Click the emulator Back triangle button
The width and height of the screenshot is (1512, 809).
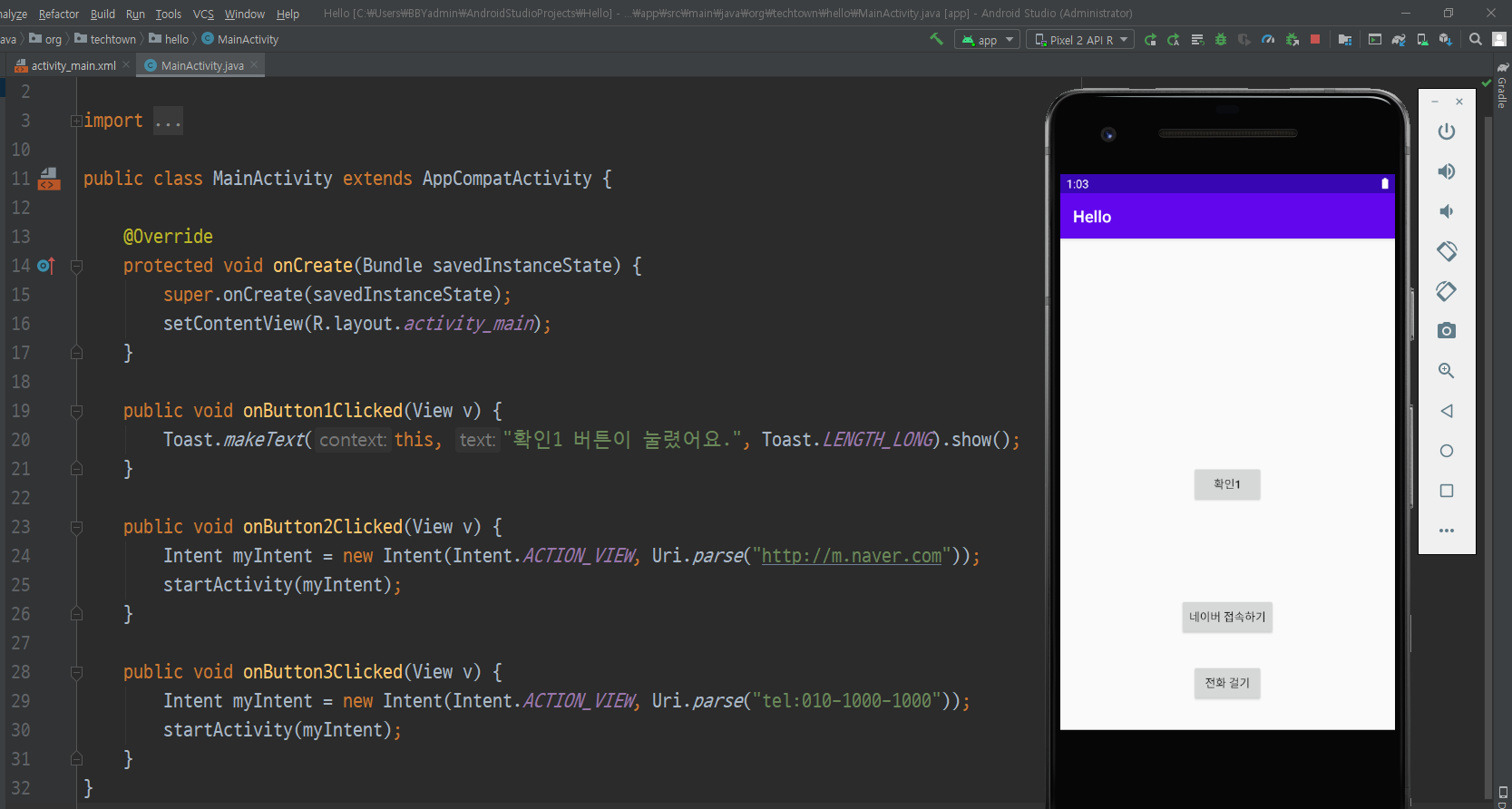(1447, 411)
